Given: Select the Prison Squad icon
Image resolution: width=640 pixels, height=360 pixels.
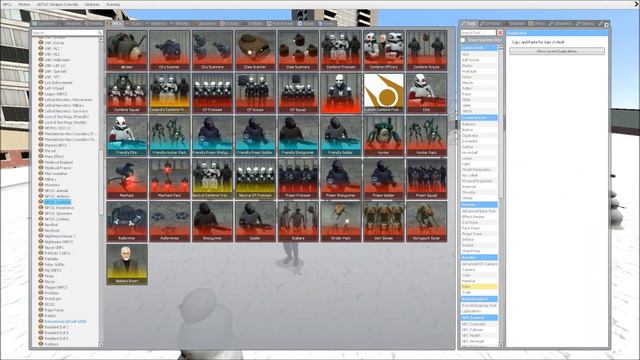Looking at the screenshot, I should (x=427, y=179).
